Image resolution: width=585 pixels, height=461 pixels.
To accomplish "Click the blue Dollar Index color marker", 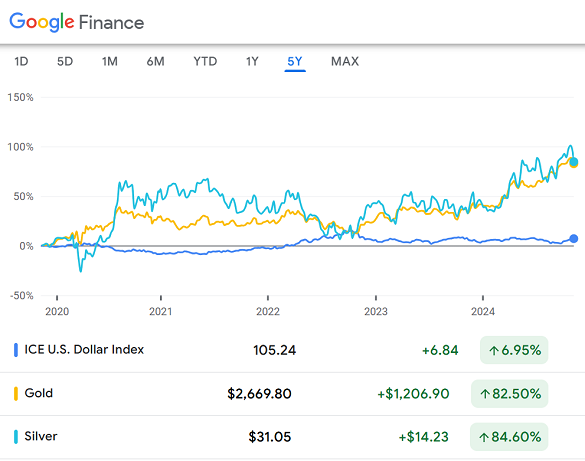I will tap(16, 350).
